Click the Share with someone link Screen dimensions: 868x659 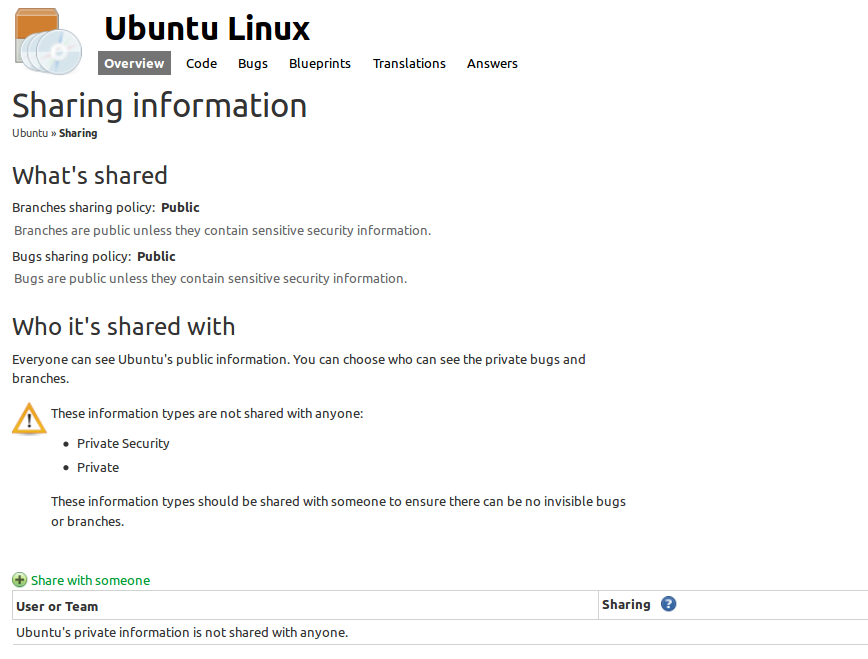(90, 580)
